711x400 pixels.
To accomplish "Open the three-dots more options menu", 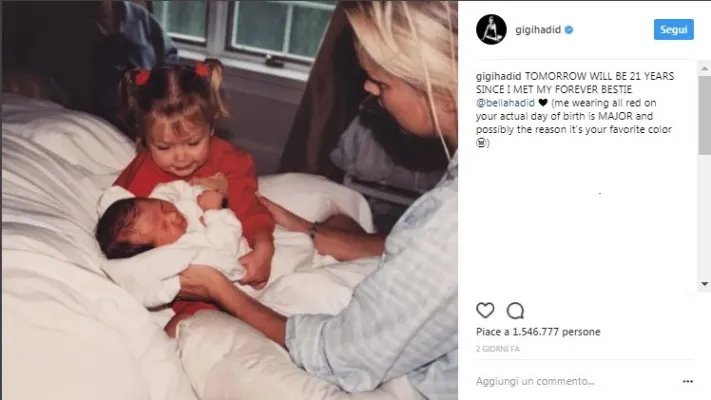I will pyautogui.click(x=687, y=381).
